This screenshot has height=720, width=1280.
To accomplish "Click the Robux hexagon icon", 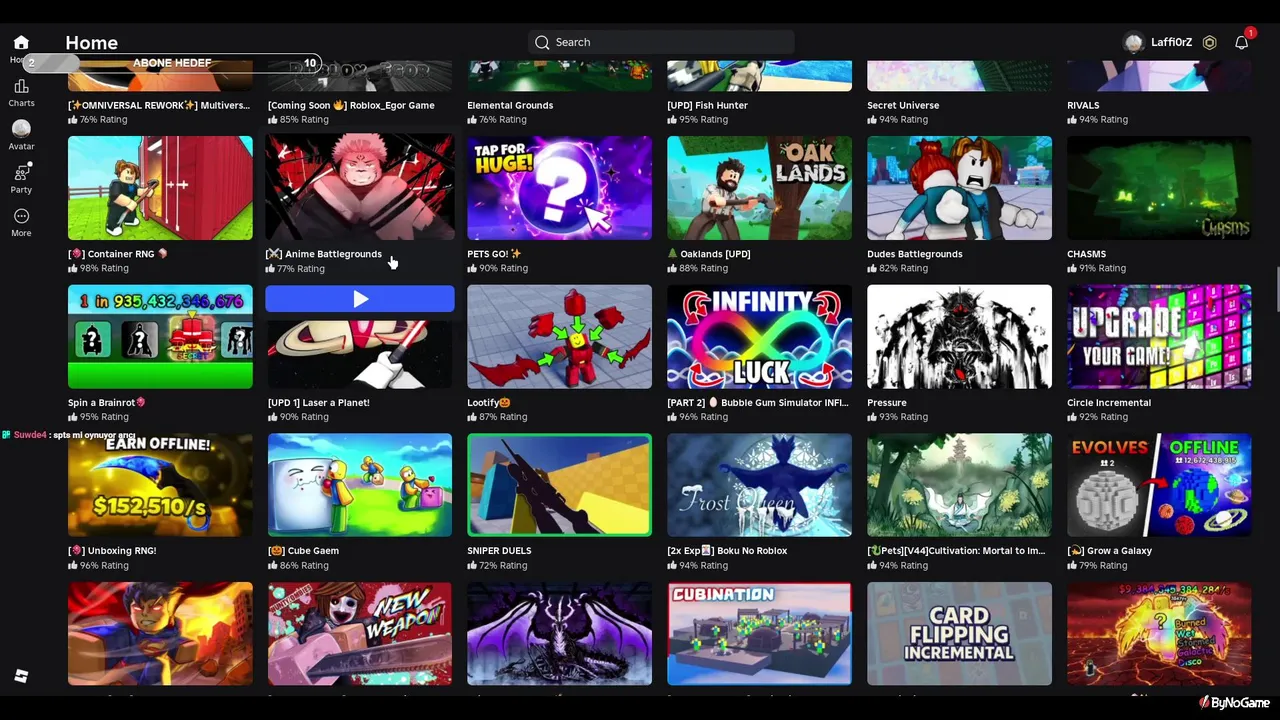I will [1209, 43].
